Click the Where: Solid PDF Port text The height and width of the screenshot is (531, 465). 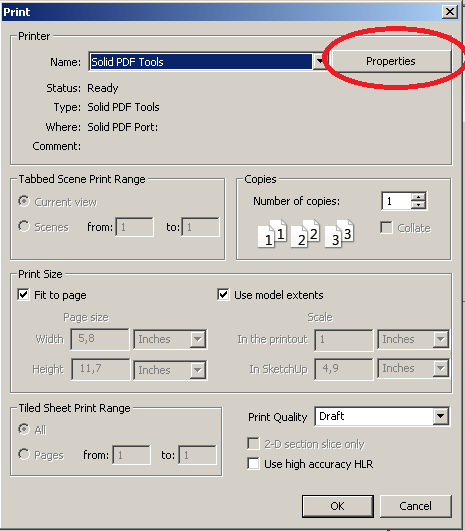[102, 127]
